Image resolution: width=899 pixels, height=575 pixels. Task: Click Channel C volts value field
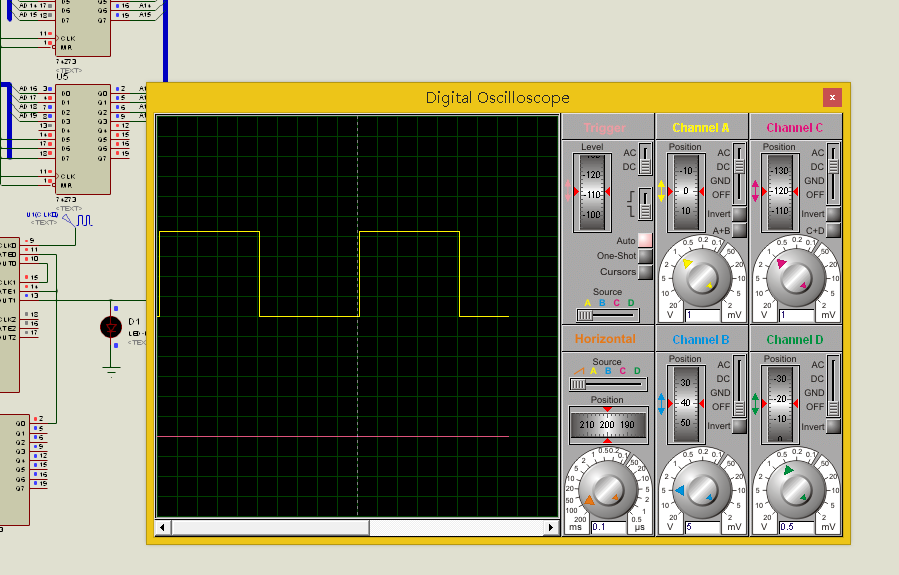(x=796, y=315)
